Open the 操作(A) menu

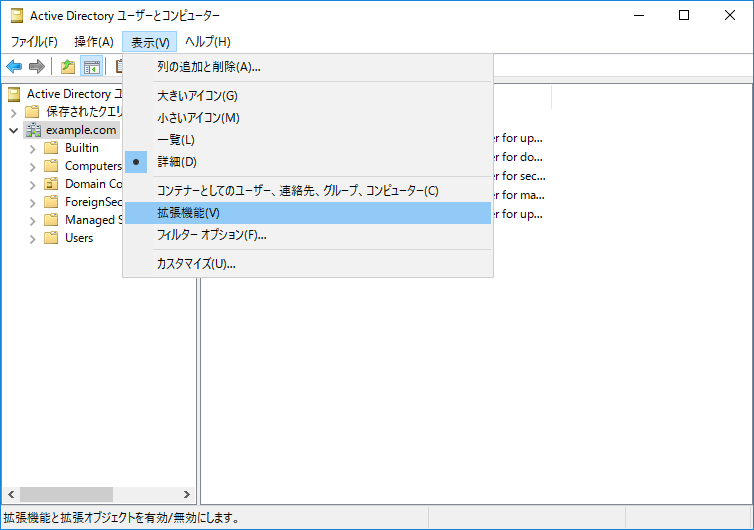click(x=94, y=42)
